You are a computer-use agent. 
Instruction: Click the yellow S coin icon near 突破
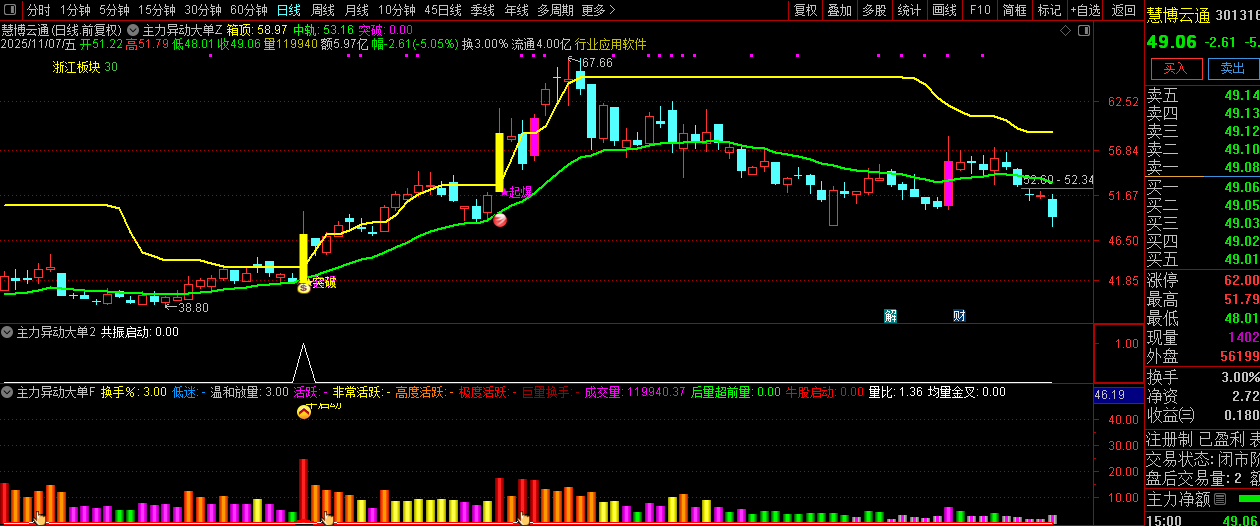point(304,287)
